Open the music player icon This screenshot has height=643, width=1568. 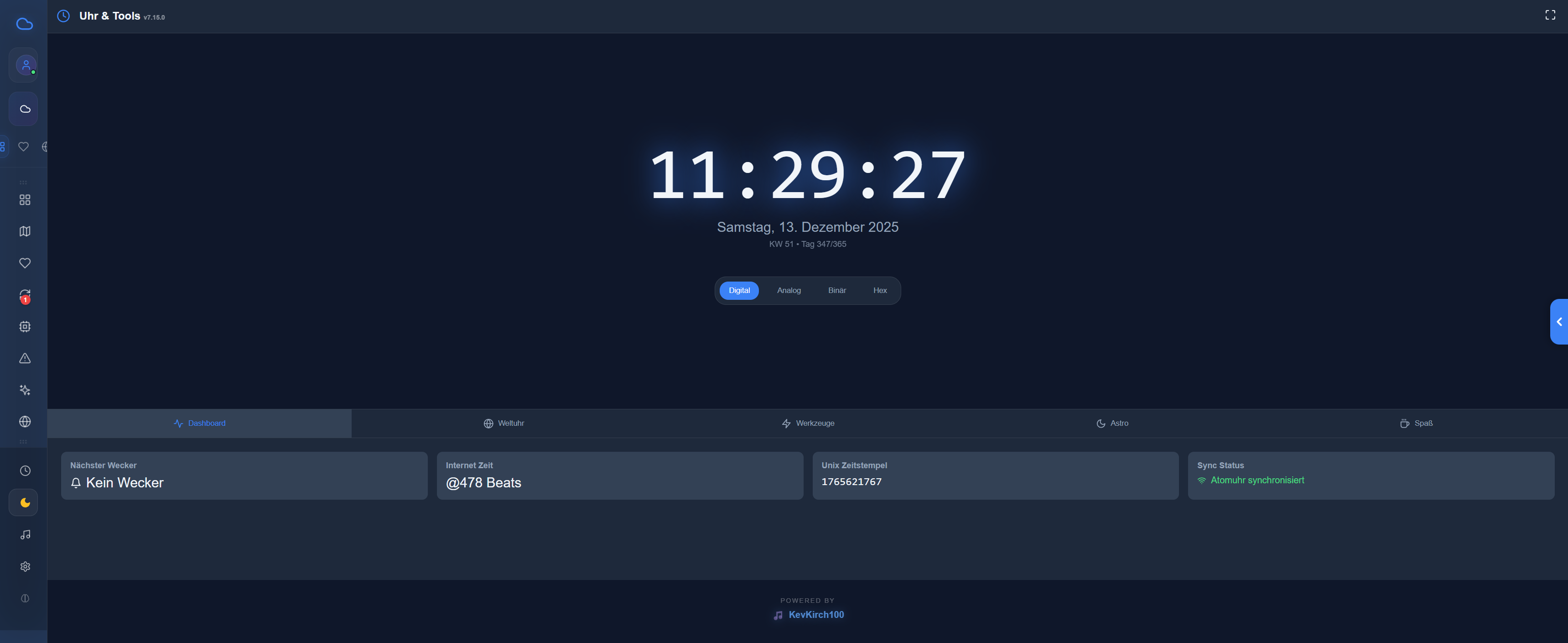tap(24, 534)
